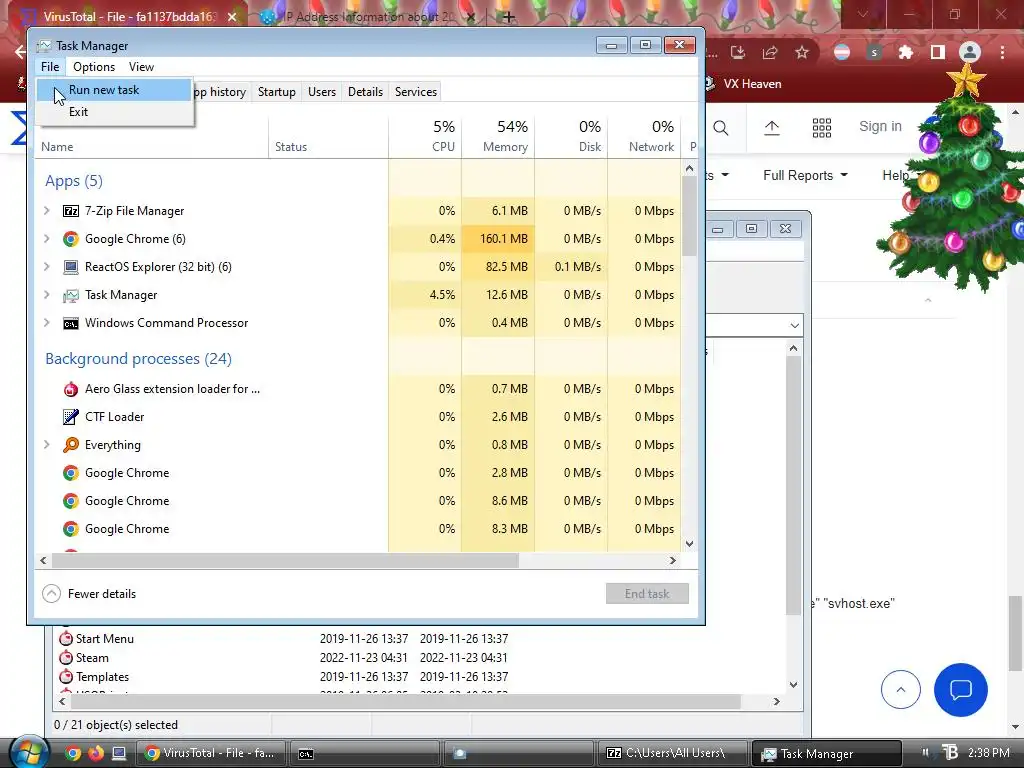Viewport: 1024px width, 768px height.
Task: Open the App history tab
Action: 222,91
